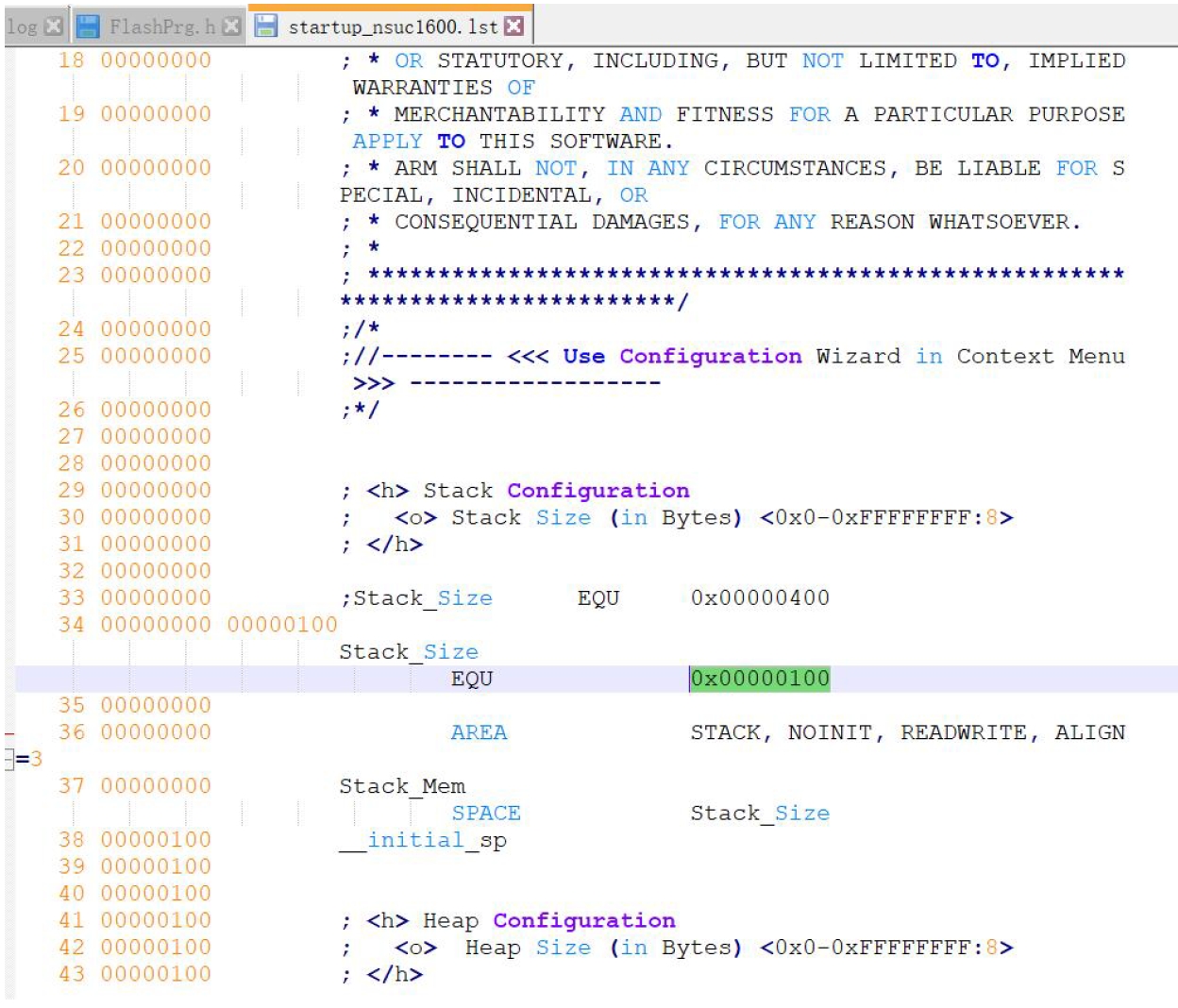Click line number 34 in the margin
Image resolution: width=1178 pixels, height=1008 pixels.
[71, 625]
